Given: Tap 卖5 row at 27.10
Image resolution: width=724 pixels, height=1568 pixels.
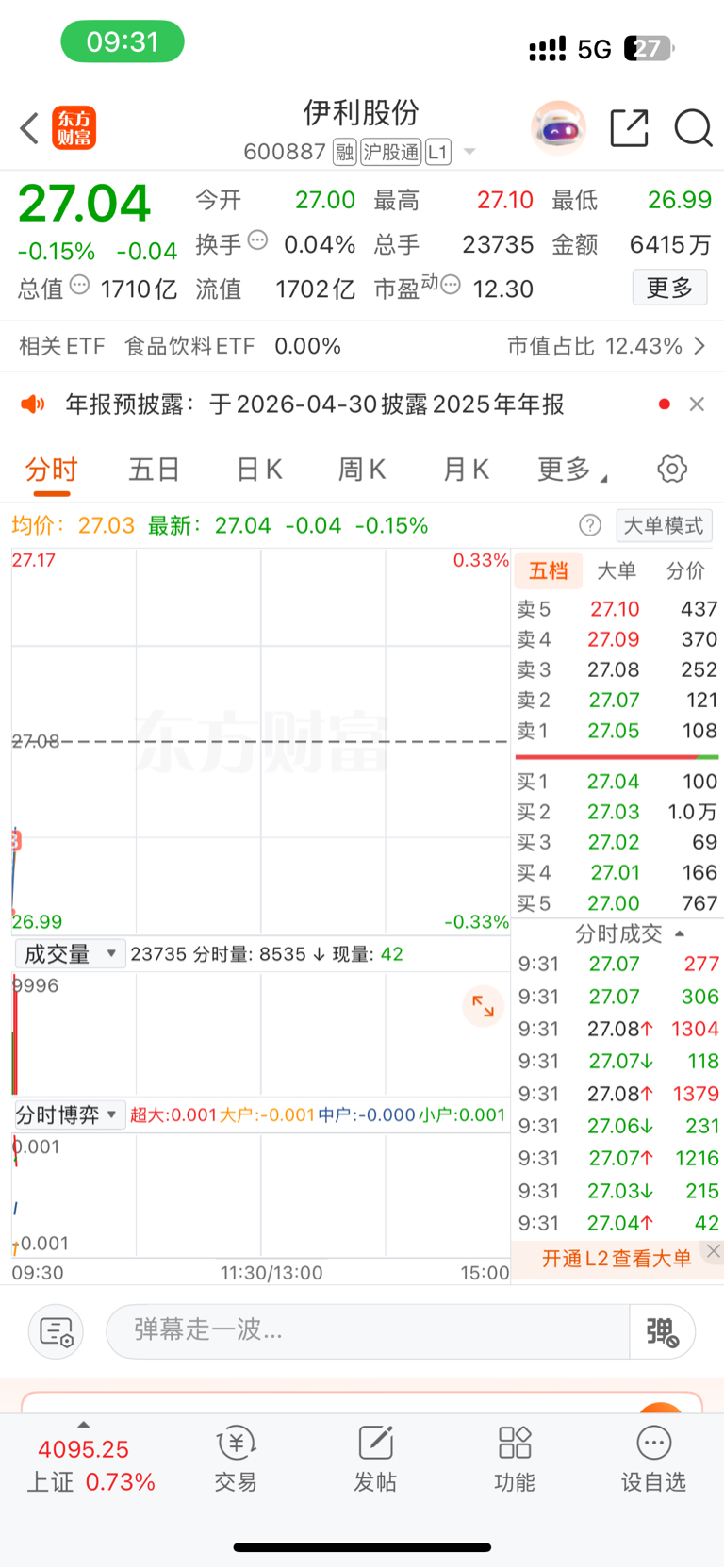Looking at the screenshot, I should click(617, 609).
